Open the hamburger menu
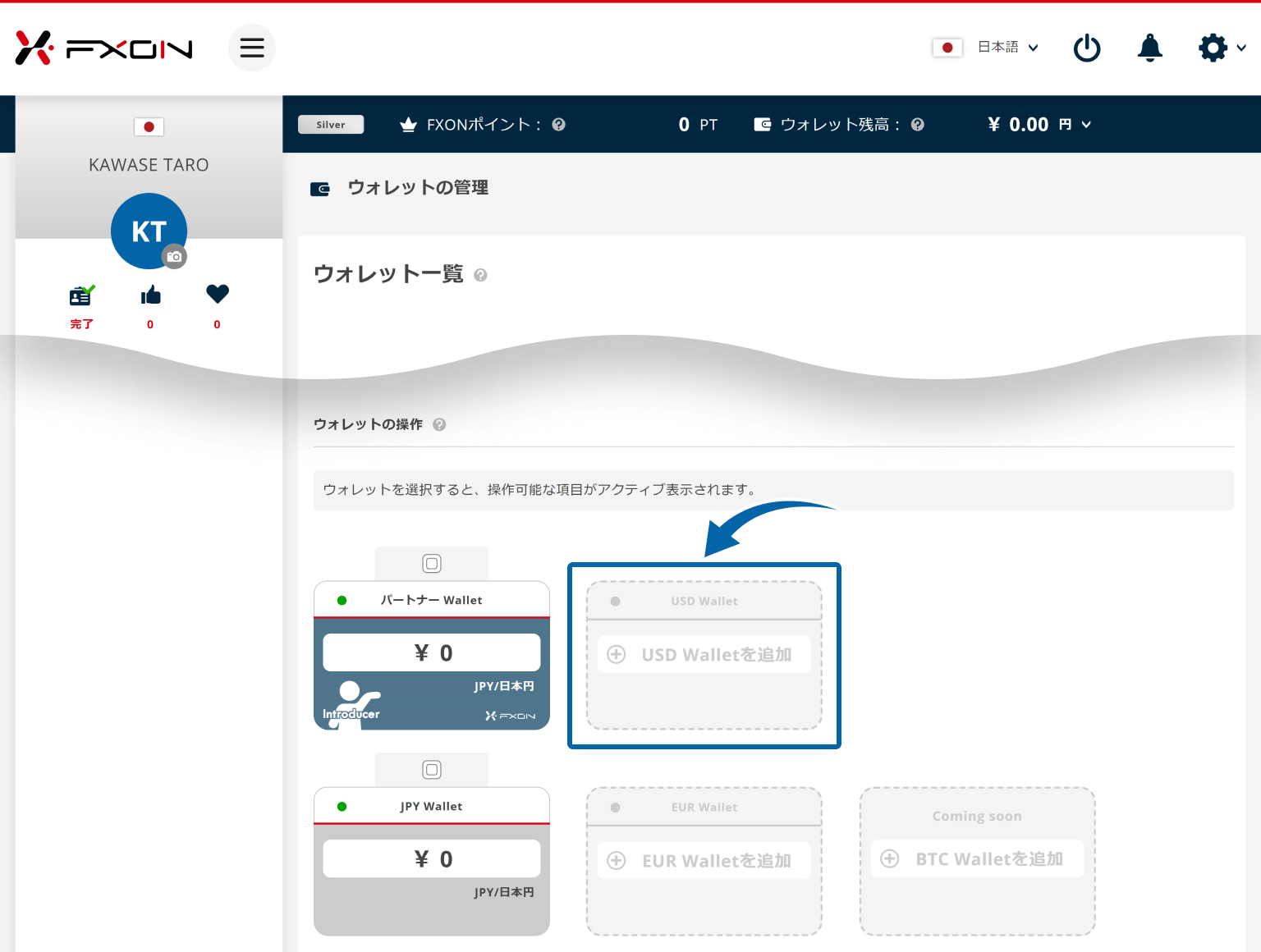The width and height of the screenshot is (1261, 952). [252, 48]
